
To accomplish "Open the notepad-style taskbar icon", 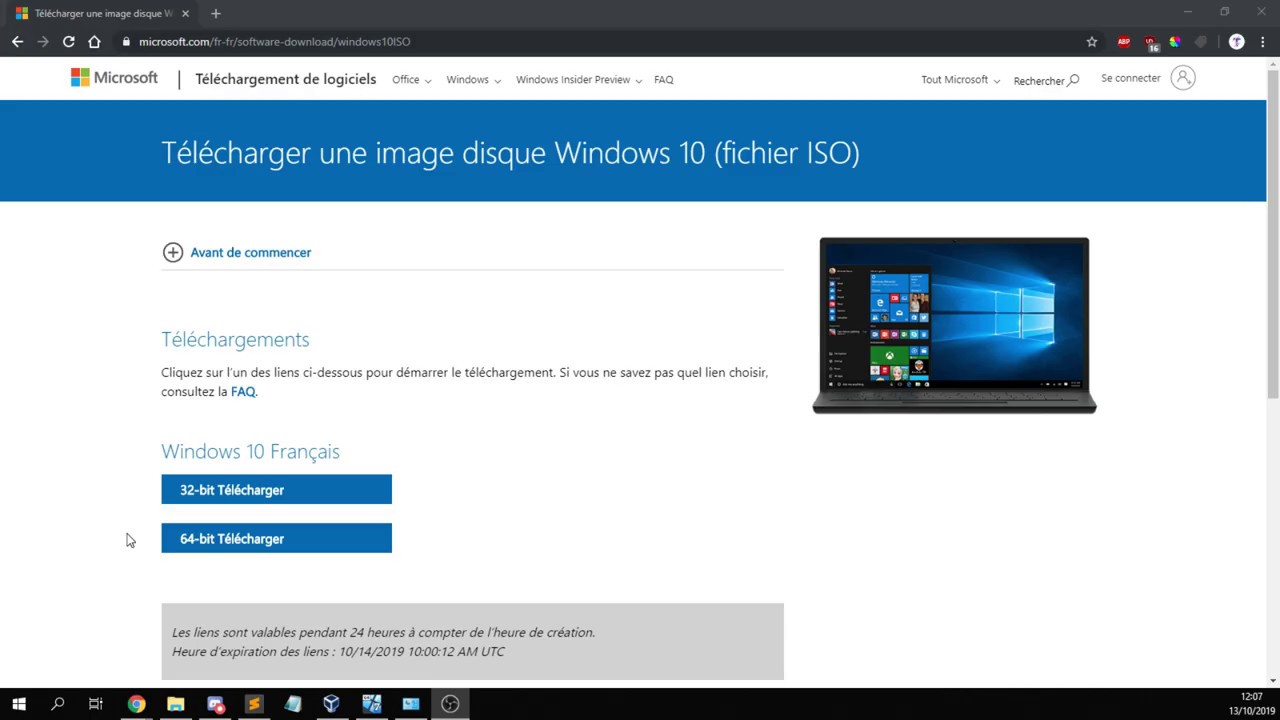I will tap(293, 704).
